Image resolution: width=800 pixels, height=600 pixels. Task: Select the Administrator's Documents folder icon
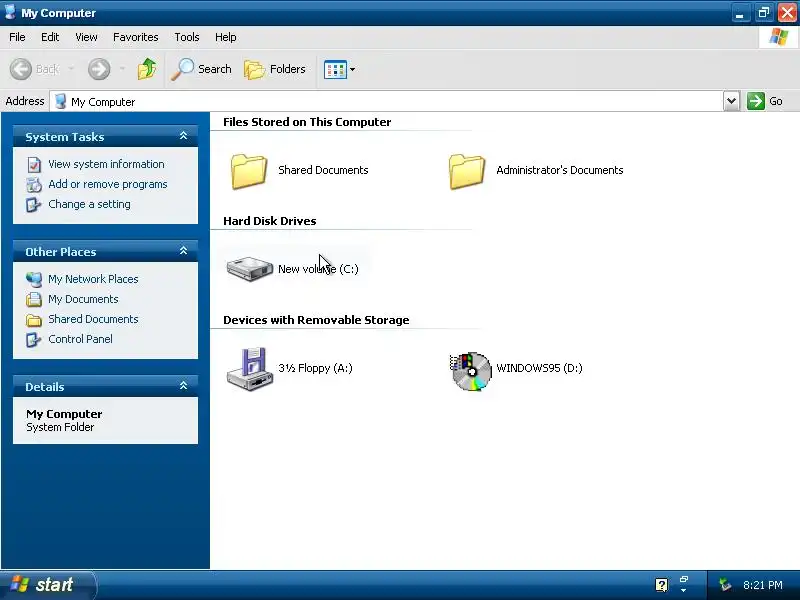click(467, 171)
